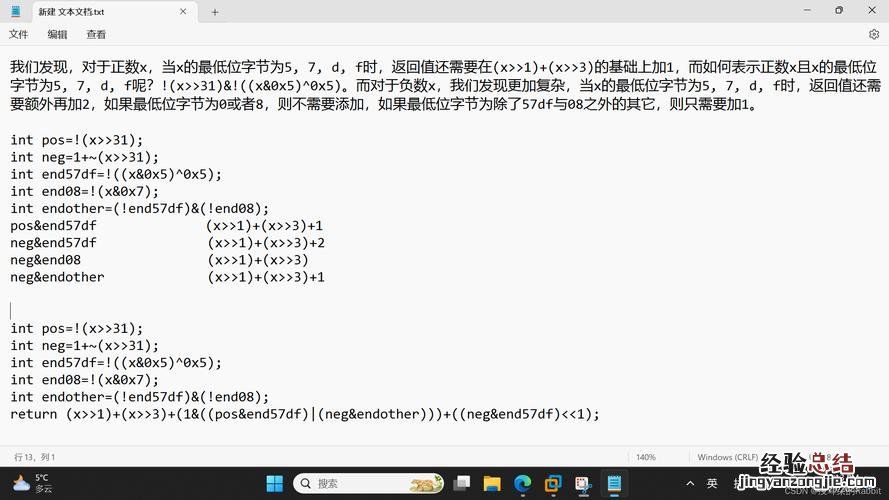Open the 查看 menu
The image size is (889, 500).
[x=96, y=34]
